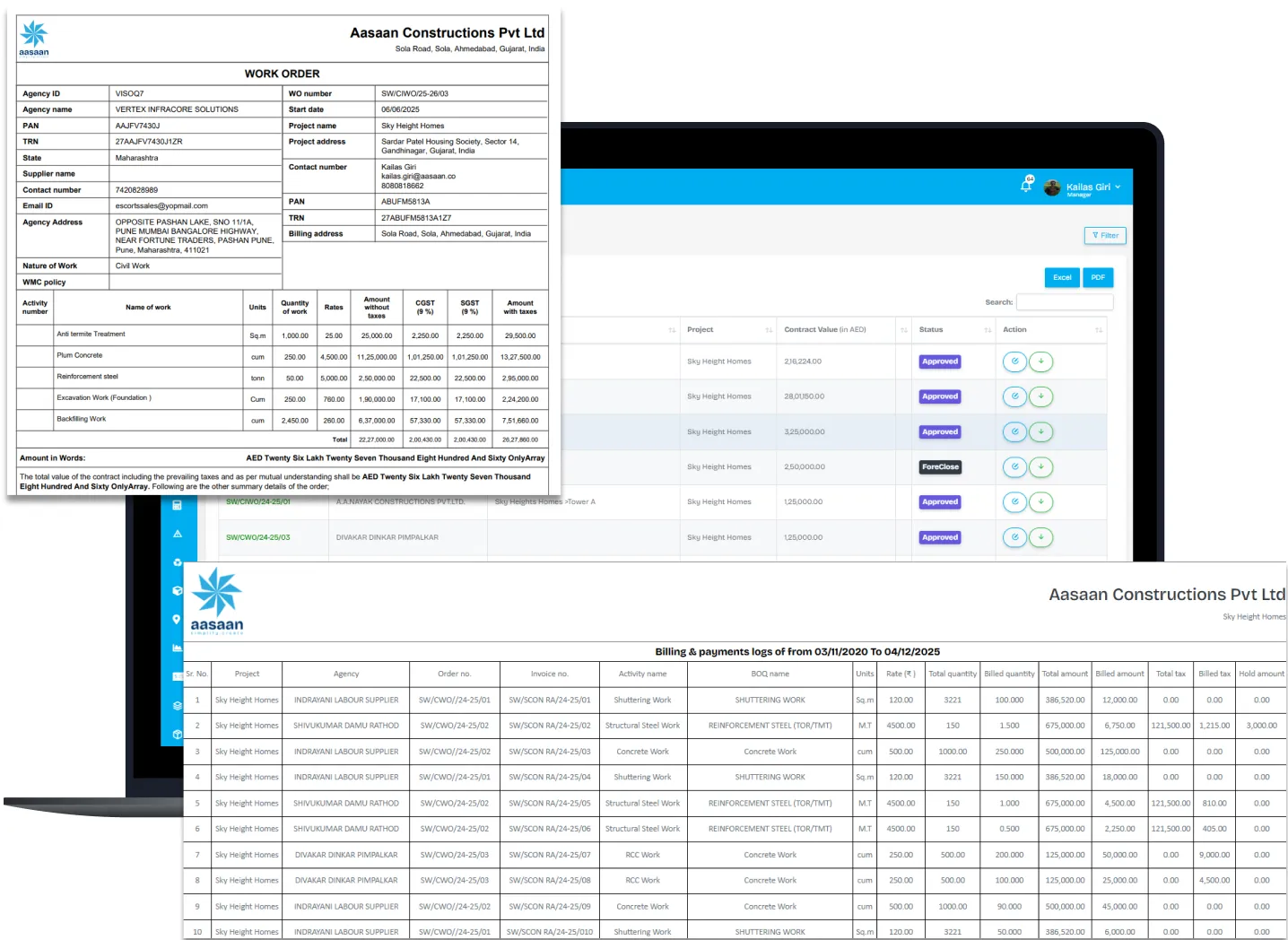The image size is (1288, 940).
Task: Export table using Excel button
Action: click(x=1062, y=278)
